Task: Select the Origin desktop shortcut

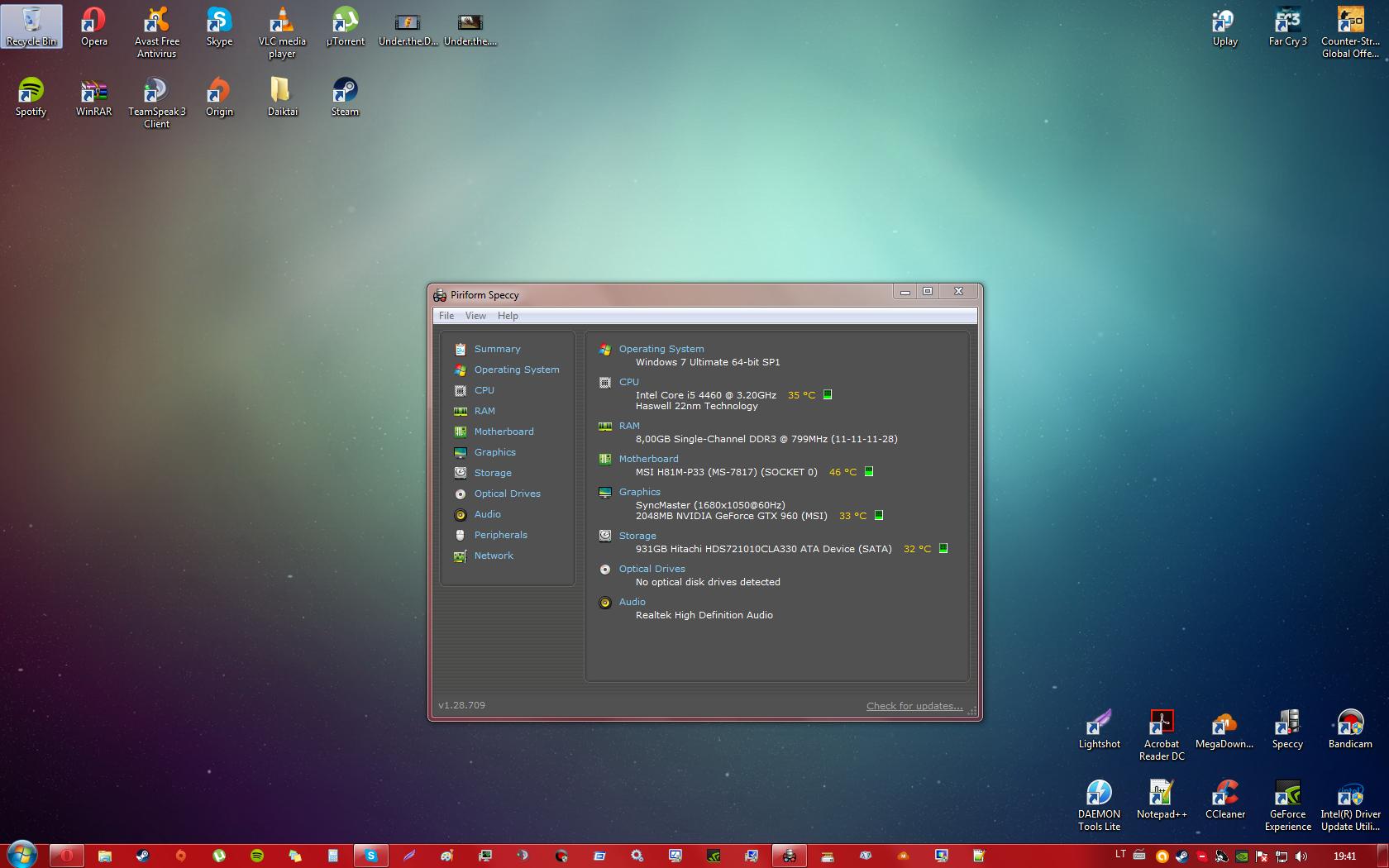Action: pos(219,97)
